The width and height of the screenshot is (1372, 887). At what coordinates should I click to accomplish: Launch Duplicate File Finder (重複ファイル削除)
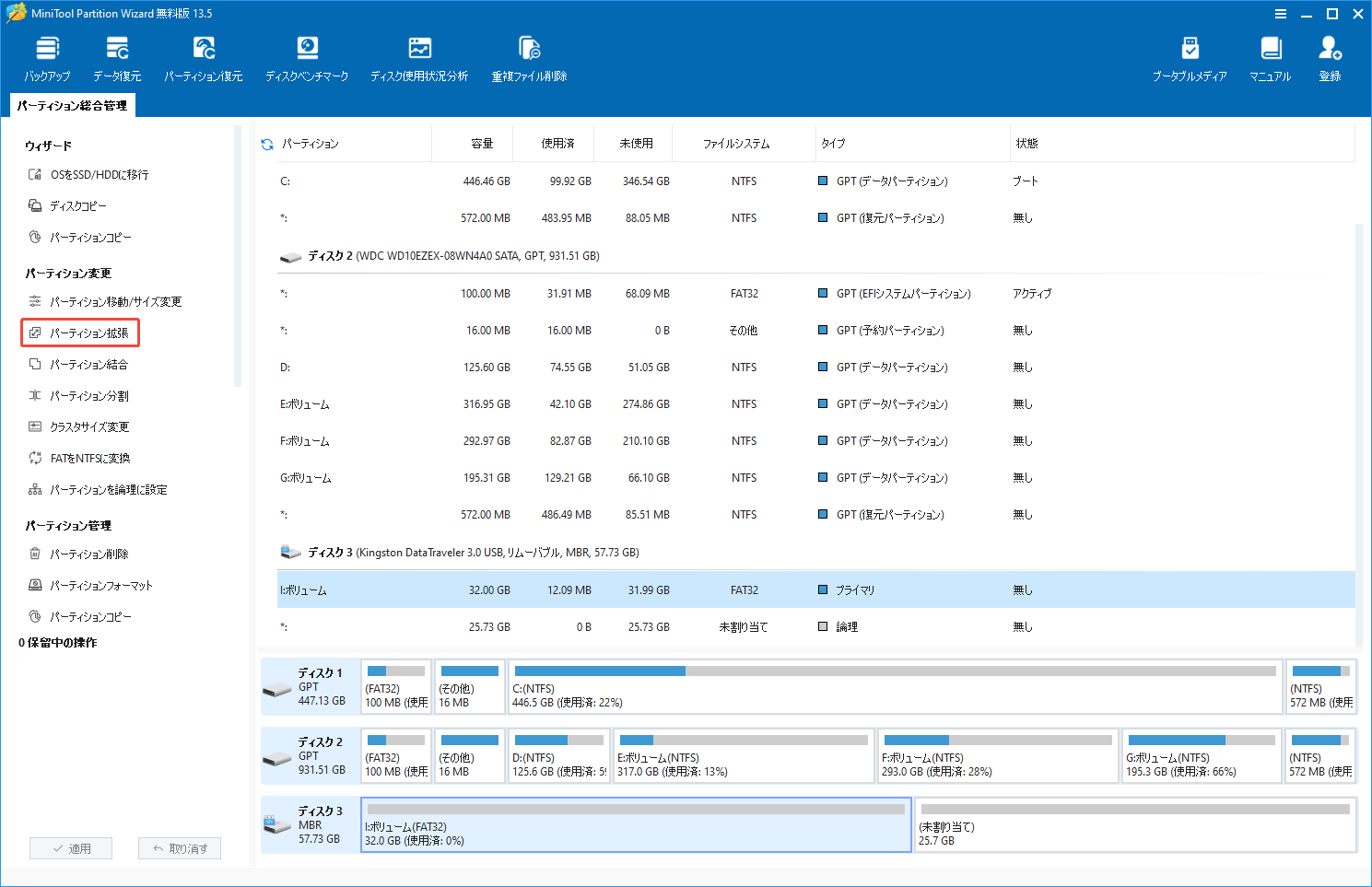point(528,57)
